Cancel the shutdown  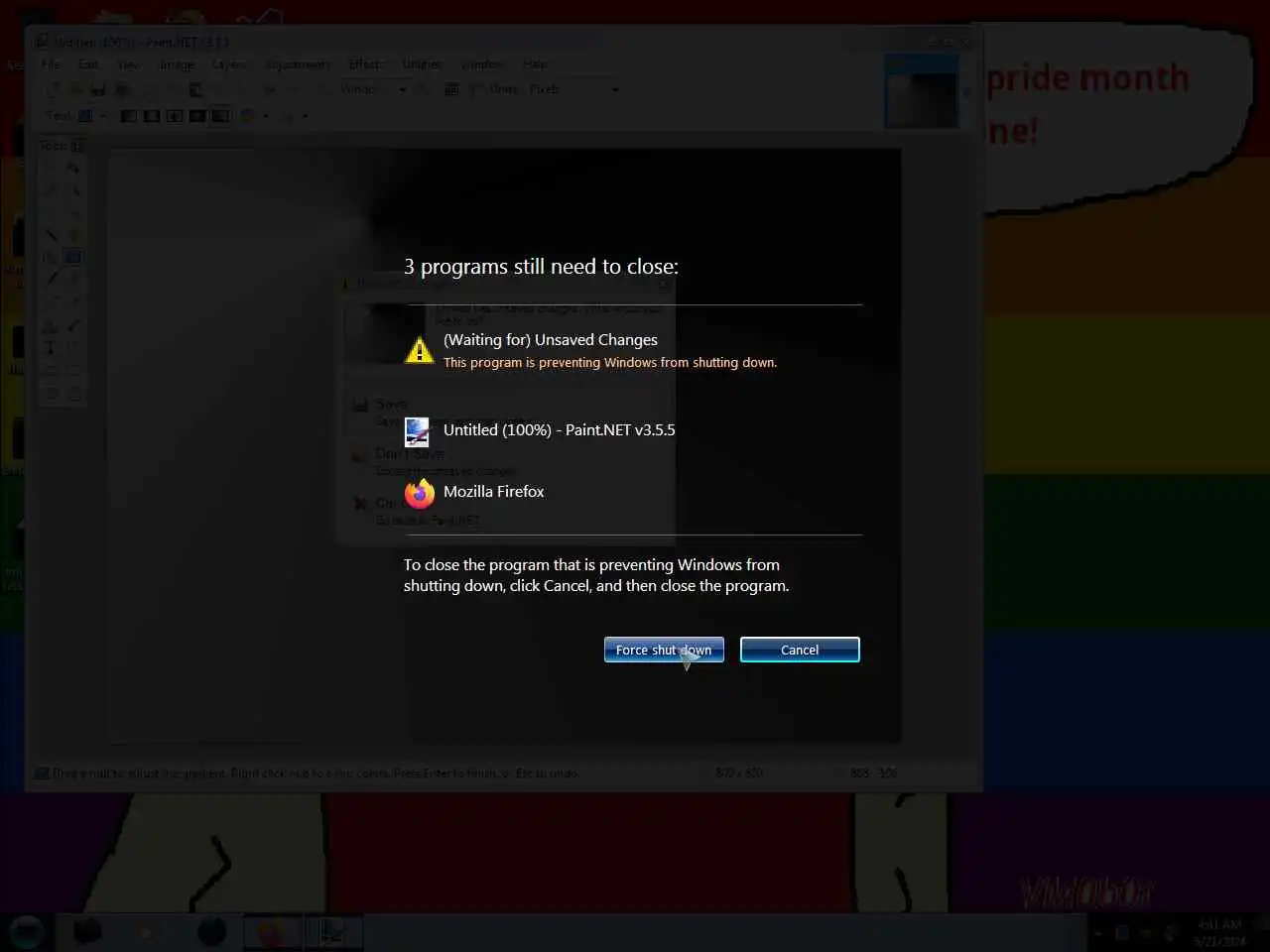800,650
